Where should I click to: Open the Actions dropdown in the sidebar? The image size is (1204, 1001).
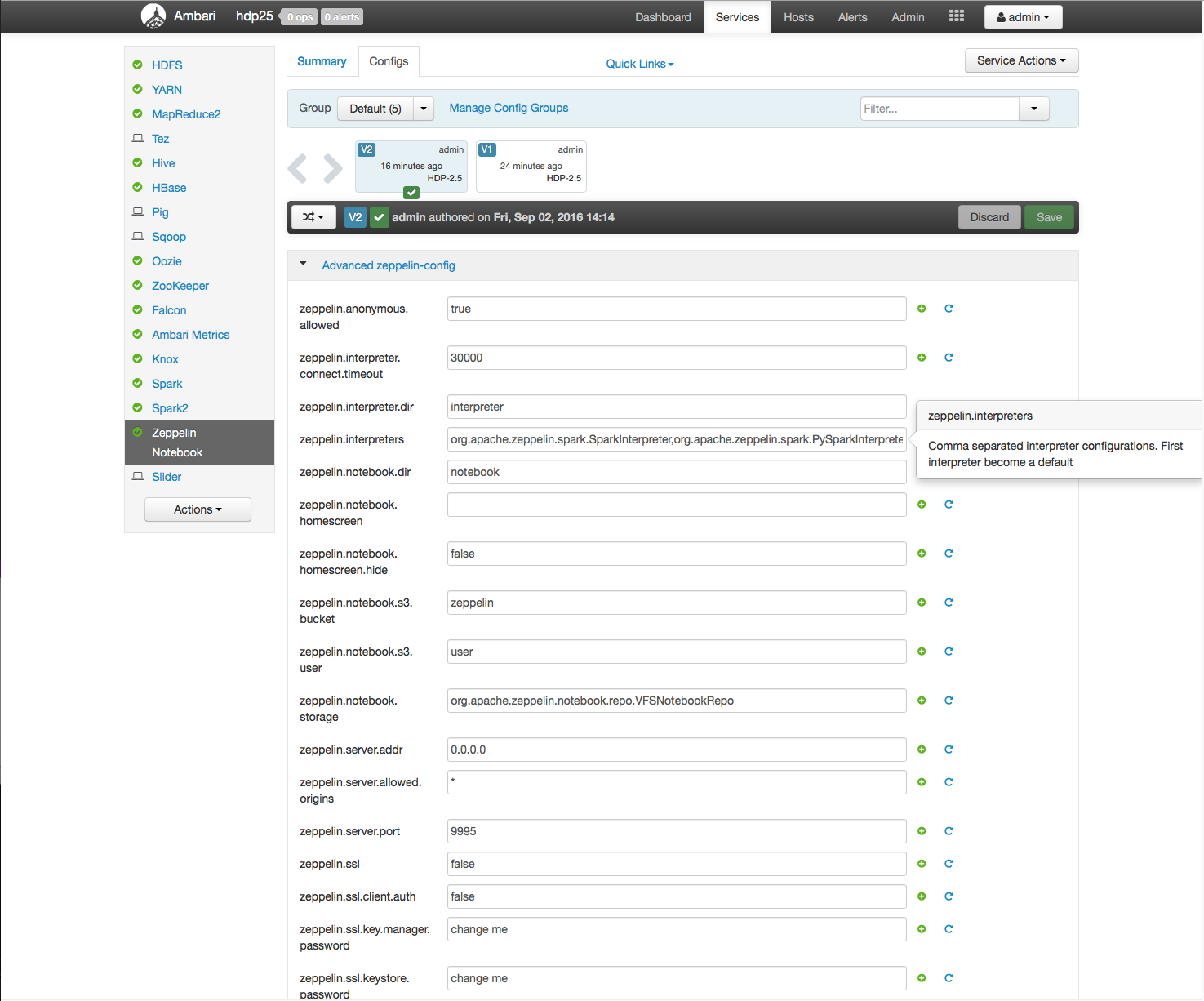[x=198, y=509]
